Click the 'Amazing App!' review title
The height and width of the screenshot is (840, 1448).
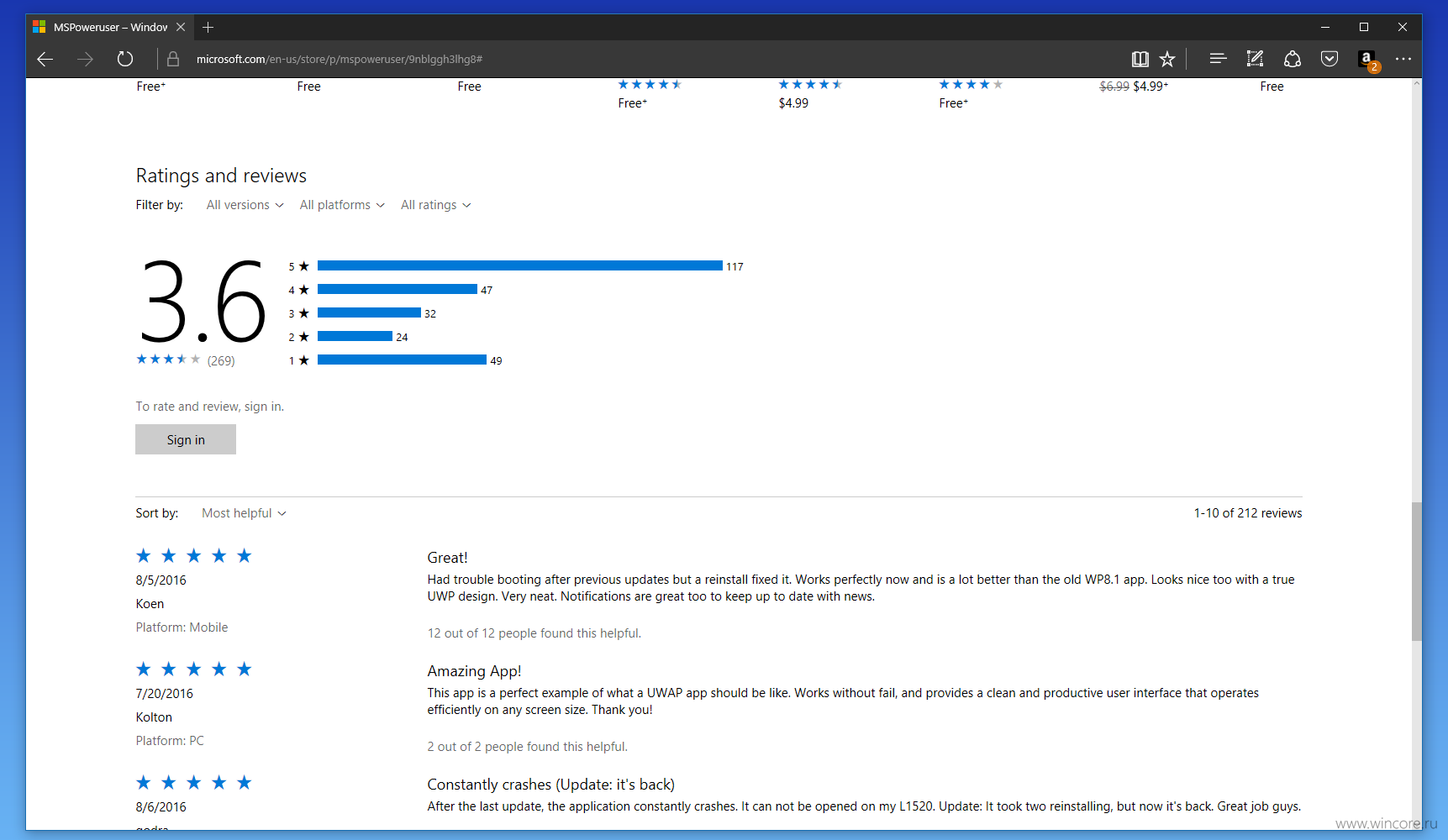[x=474, y=671]
